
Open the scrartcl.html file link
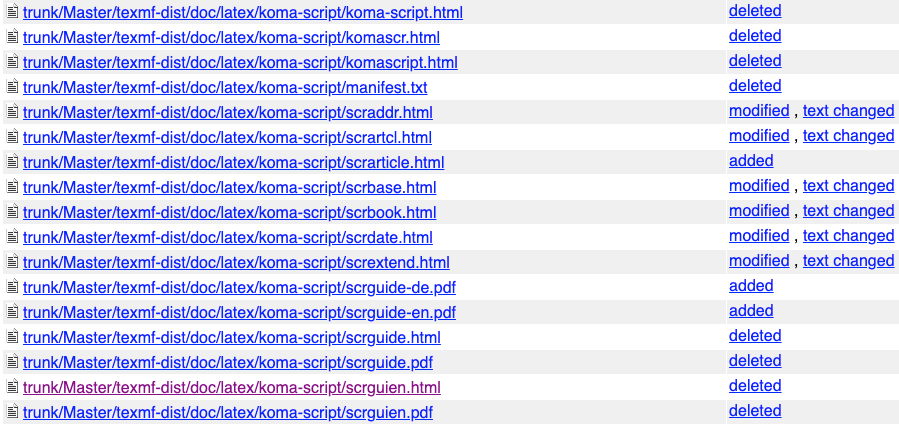(227, 138)
